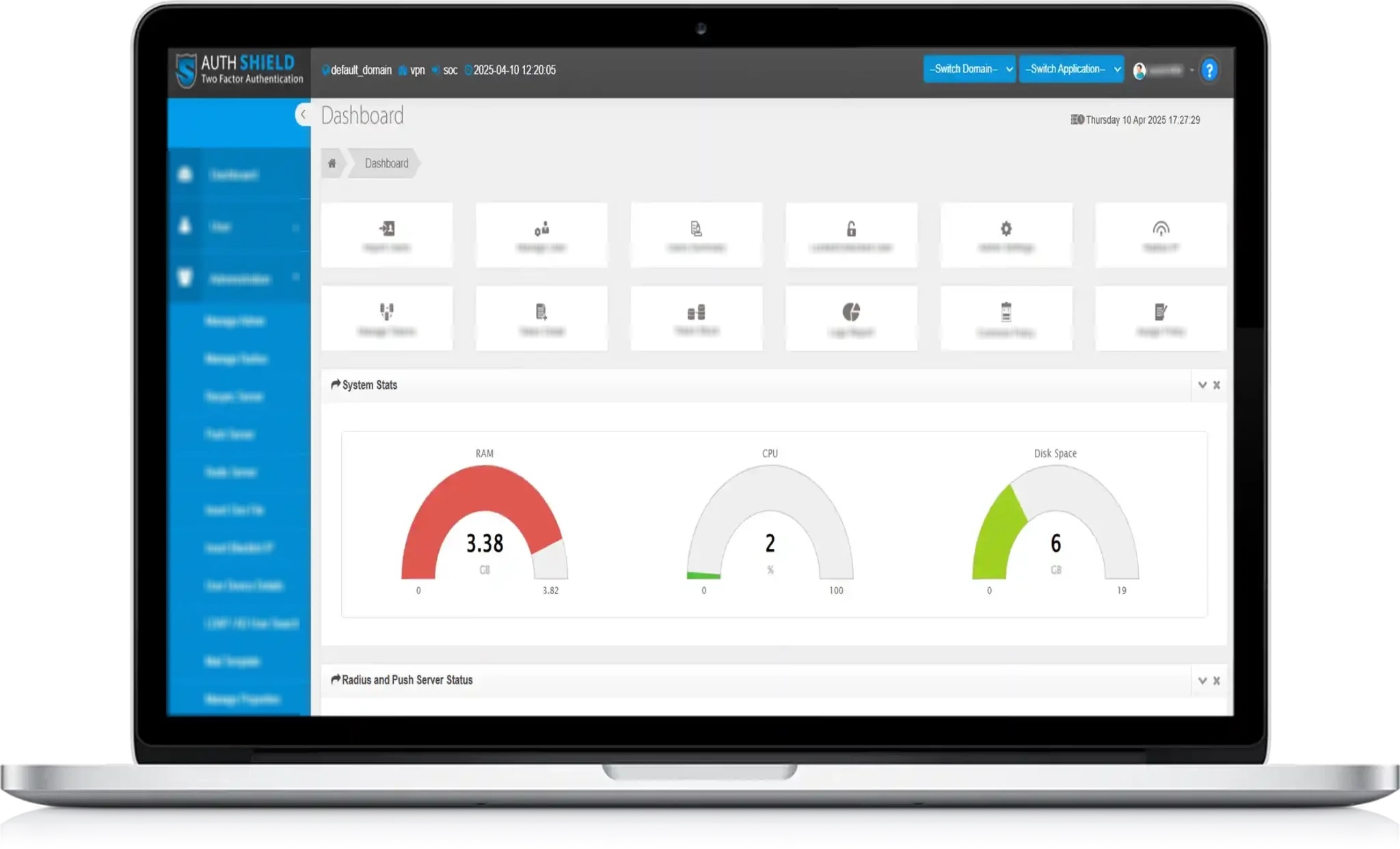Screen dimensions: 1400x849
Task: Collapse Radius and Push Server Status panel
Action: click(x=1202, y=680)
